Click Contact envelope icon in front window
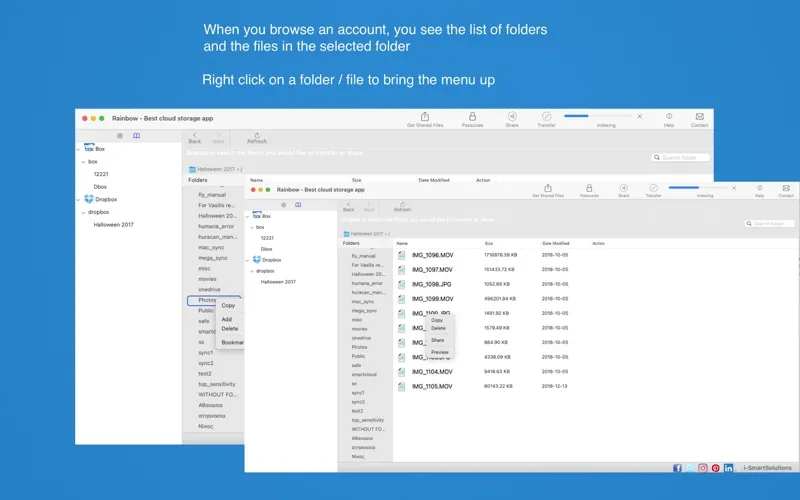This screenshot has height=500, width=800. click(786, 188)
